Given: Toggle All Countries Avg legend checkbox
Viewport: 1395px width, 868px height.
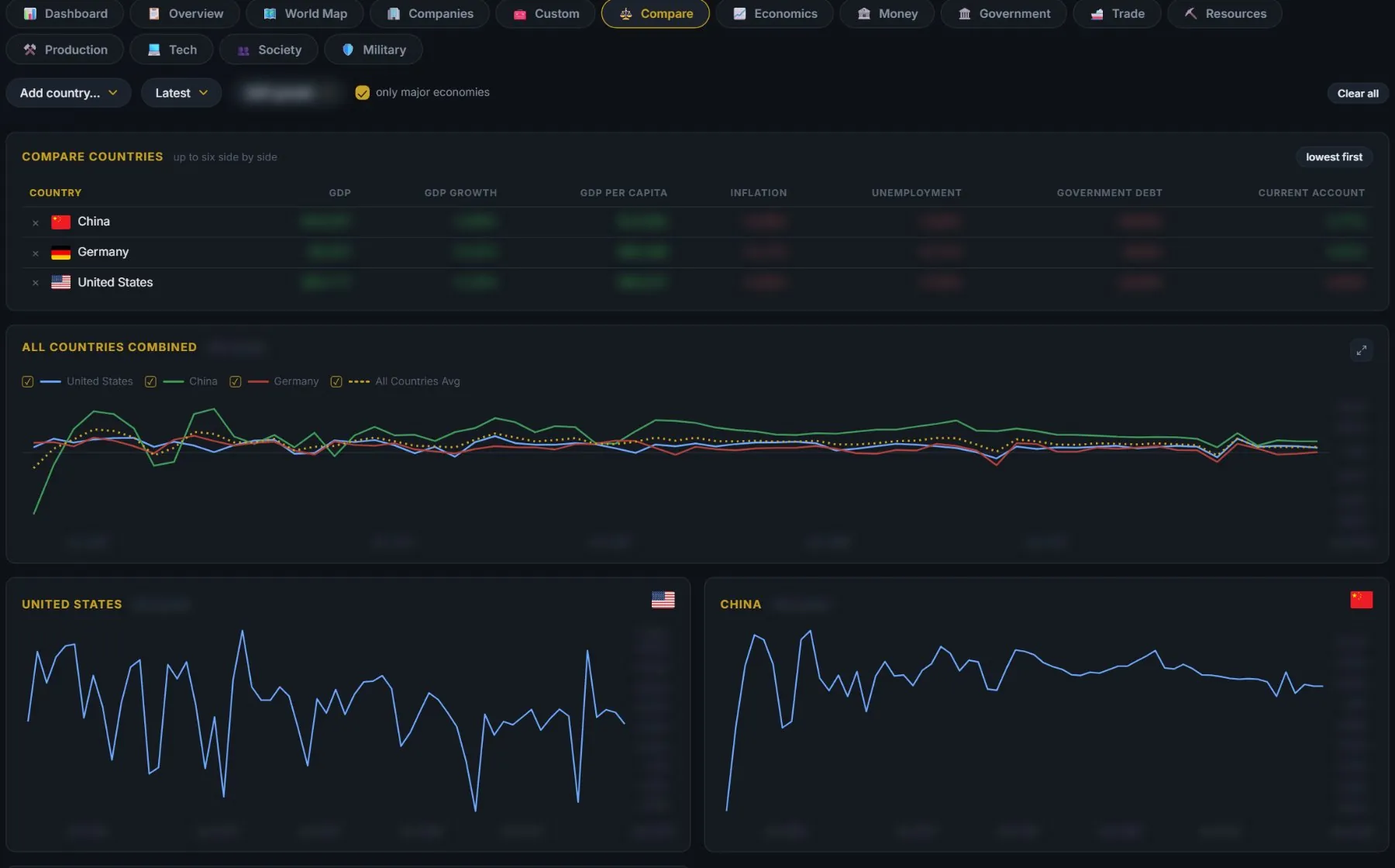Looking at the screenshot, I should coord(336,381).
